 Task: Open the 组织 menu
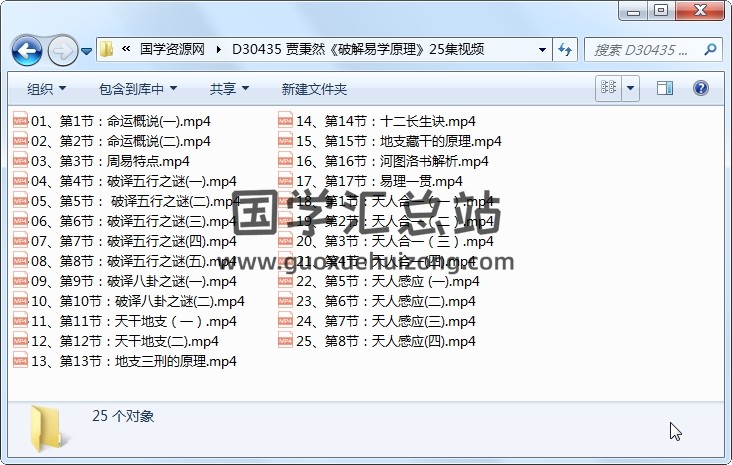click(46, 89)
